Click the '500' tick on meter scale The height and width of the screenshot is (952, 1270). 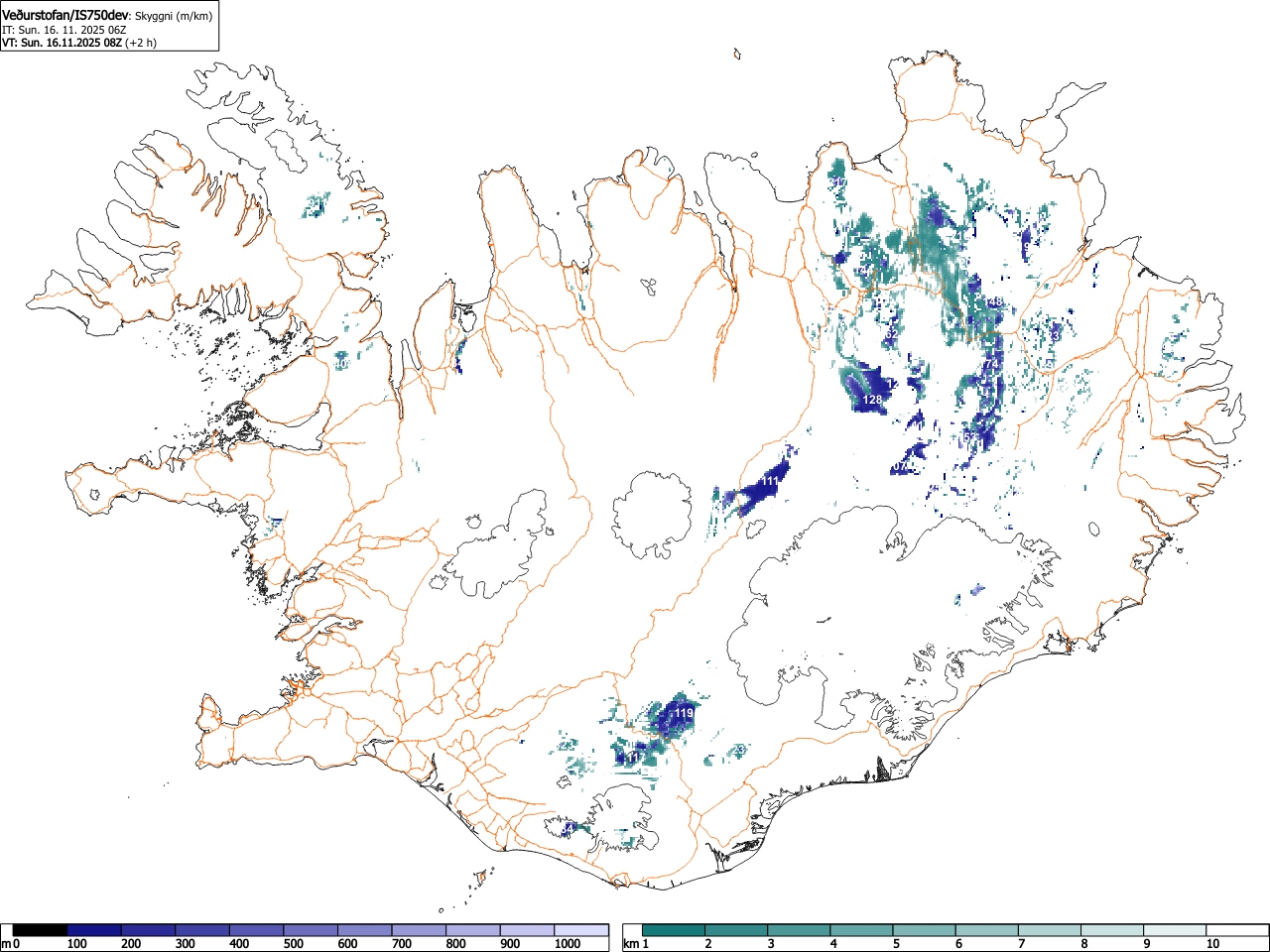point(294,944)
